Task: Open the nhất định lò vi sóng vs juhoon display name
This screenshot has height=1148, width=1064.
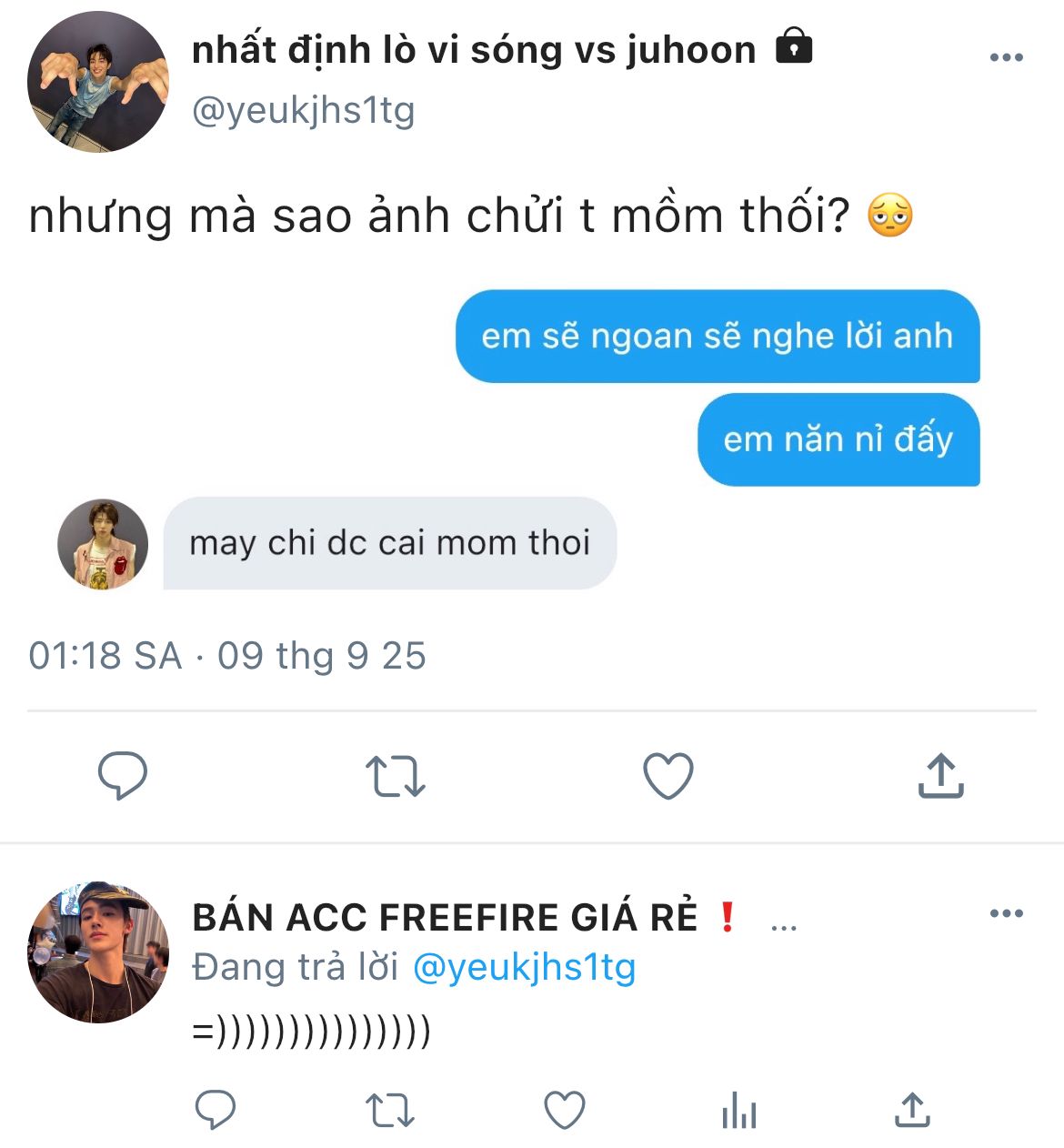Action: (474, 50)
